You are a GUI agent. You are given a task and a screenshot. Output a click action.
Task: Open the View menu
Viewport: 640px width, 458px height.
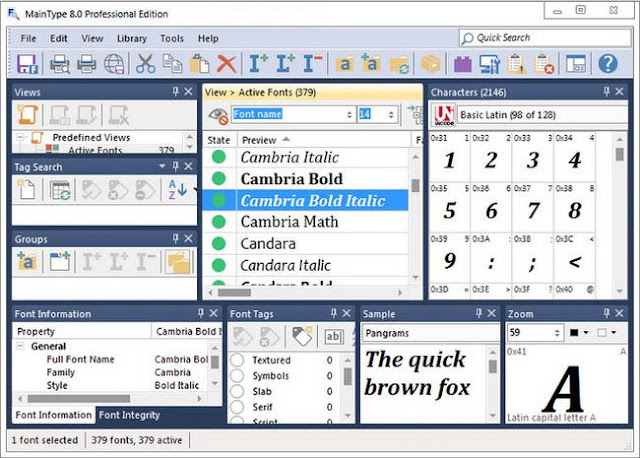click(92, 38)
